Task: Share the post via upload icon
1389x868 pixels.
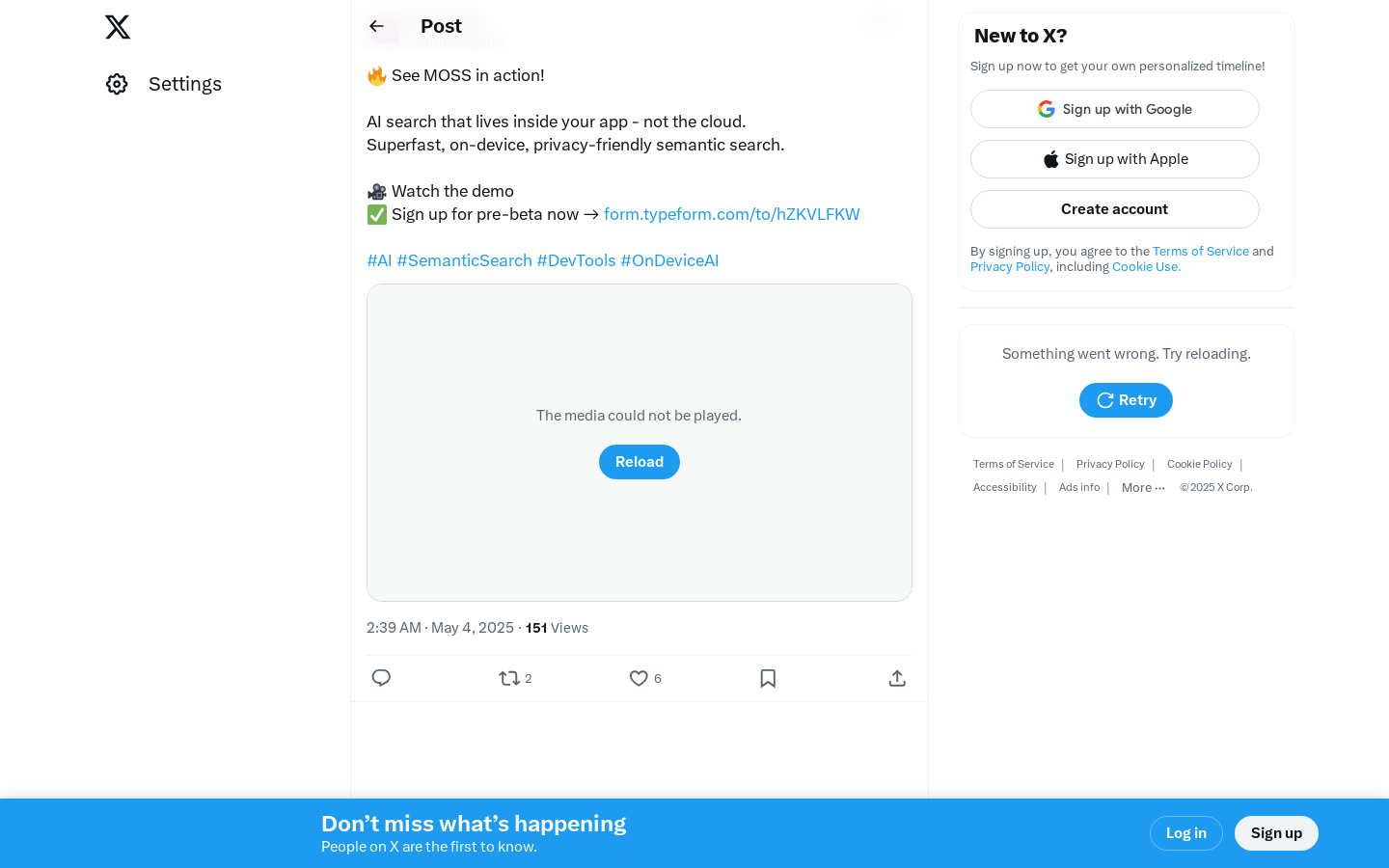Action: point(897,678)
